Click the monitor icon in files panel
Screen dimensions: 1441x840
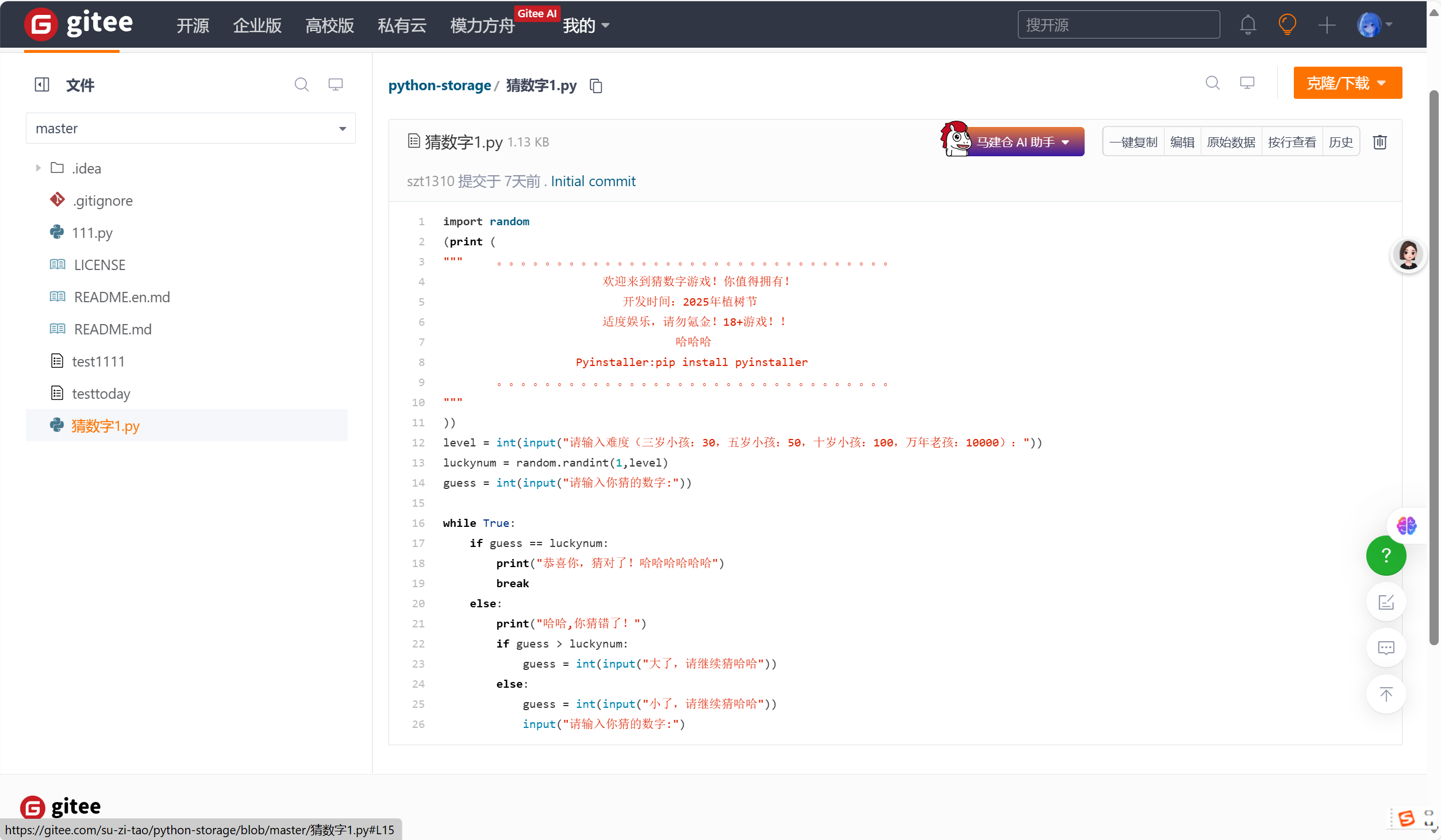pos(336,85)
